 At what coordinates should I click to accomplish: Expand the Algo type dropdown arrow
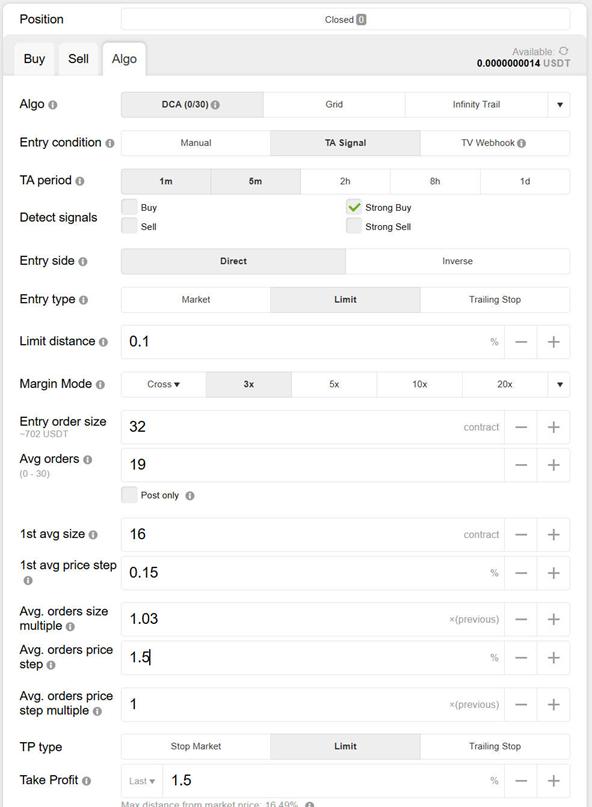(560, 105)
